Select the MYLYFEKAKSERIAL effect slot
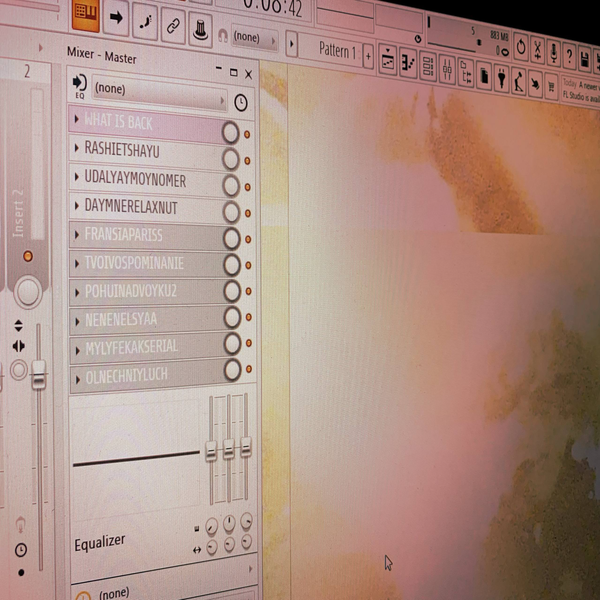The image size is (600, 600). click(x=150, y=346)
